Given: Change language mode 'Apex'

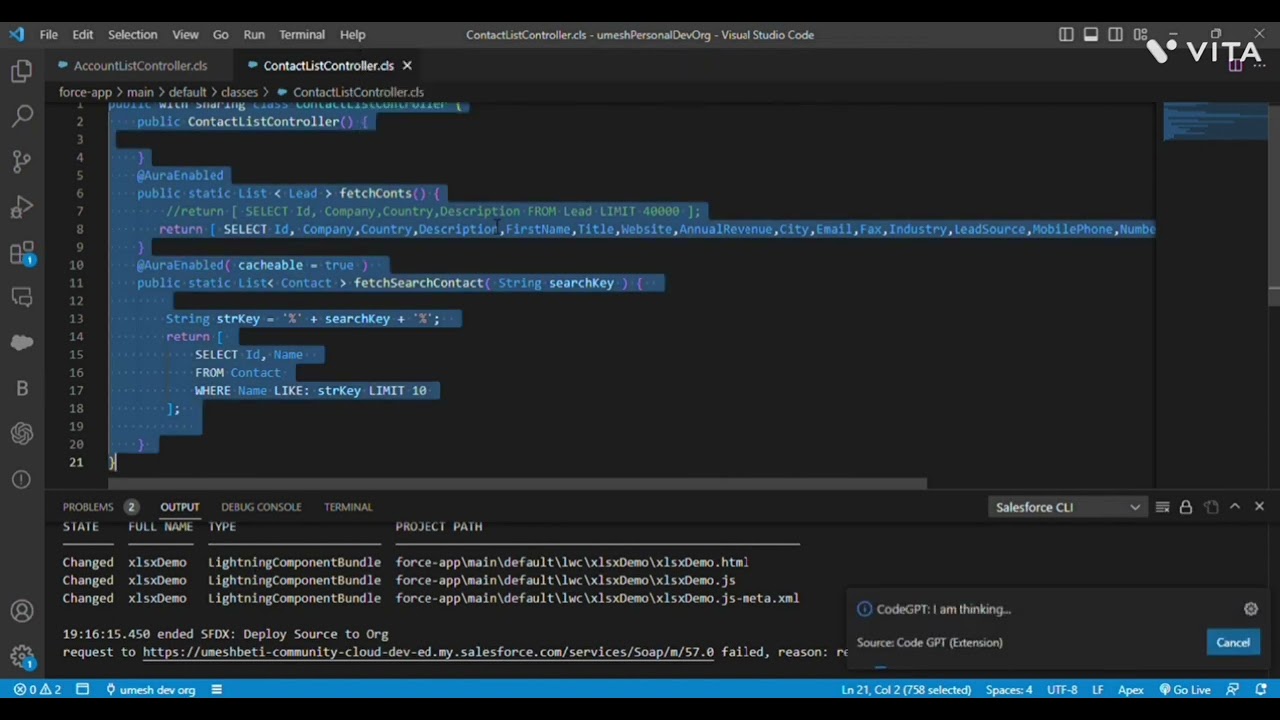Looking at the screenshot, I should click(x=1131, y=690).
